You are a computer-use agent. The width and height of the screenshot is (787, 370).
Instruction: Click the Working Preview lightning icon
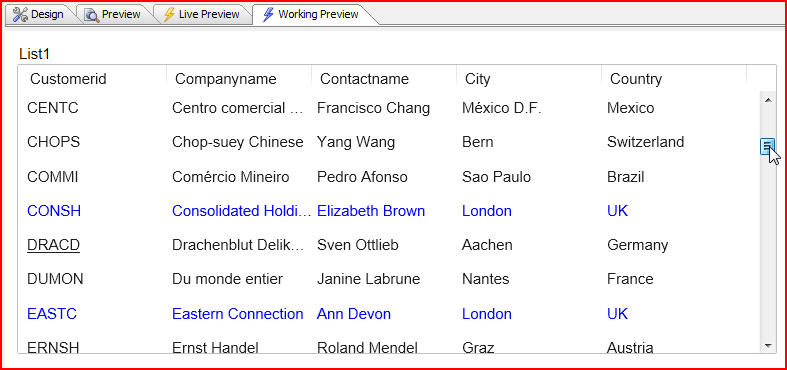(x=269, y=15)
